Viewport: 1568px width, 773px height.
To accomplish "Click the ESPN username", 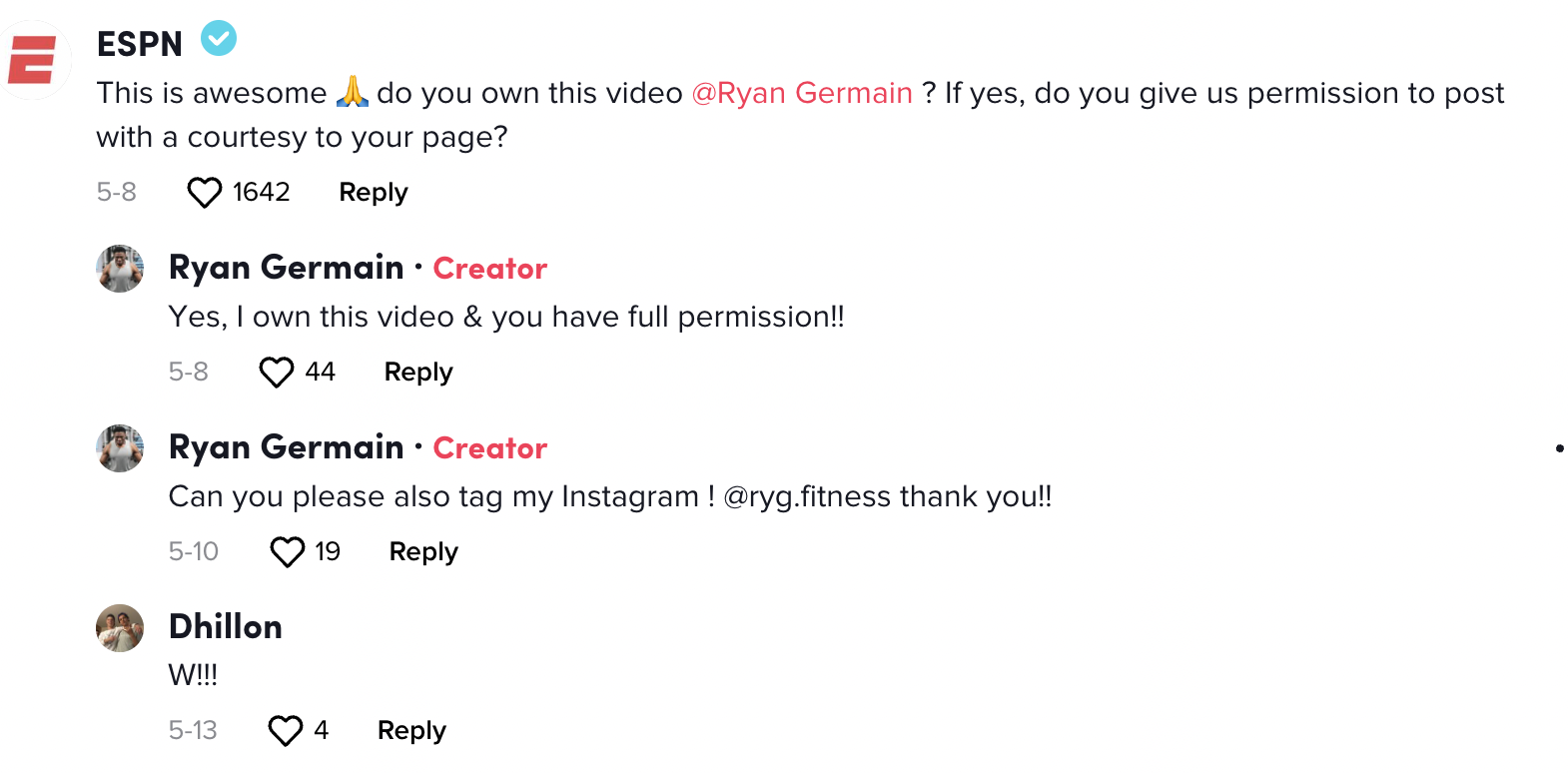I will click(140, 44).
